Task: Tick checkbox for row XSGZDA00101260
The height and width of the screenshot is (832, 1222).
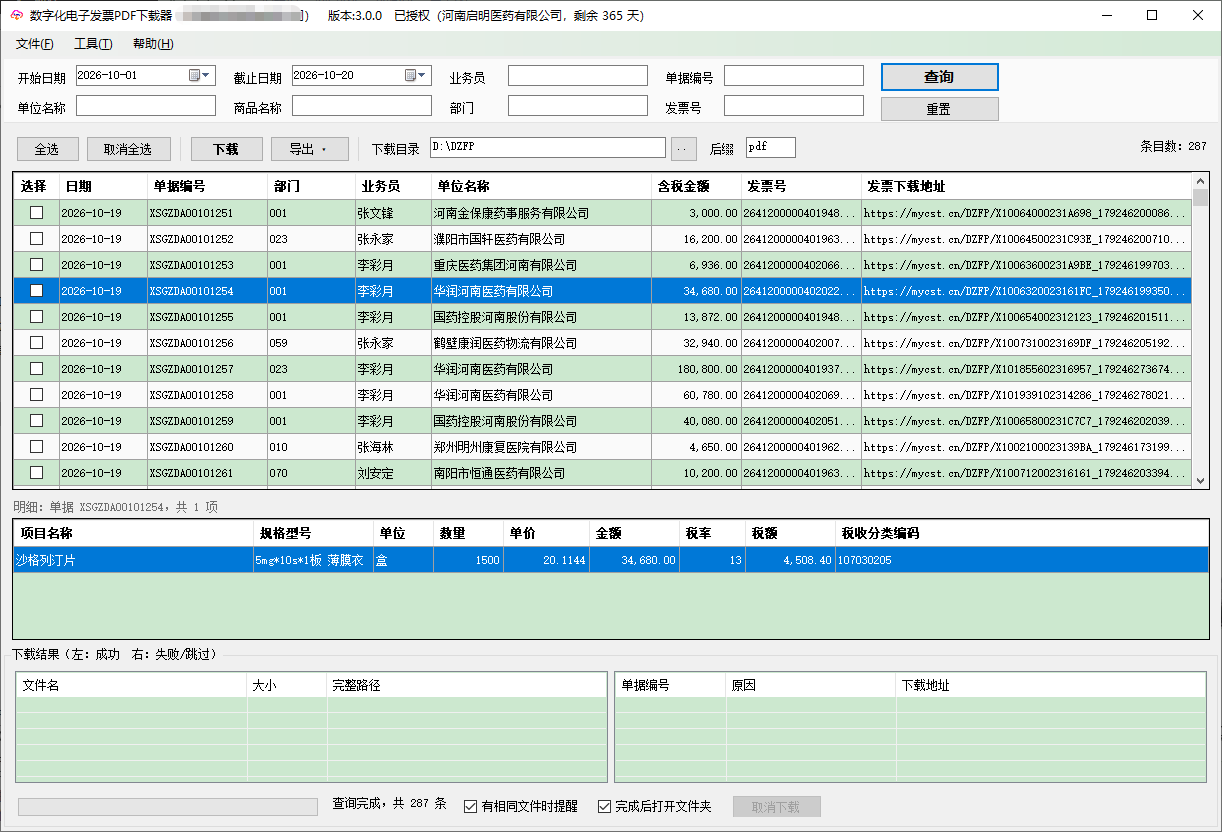Action: point(36,447)
